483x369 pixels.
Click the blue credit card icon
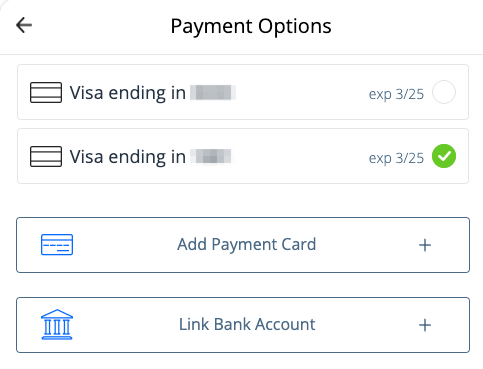[57, 245]
